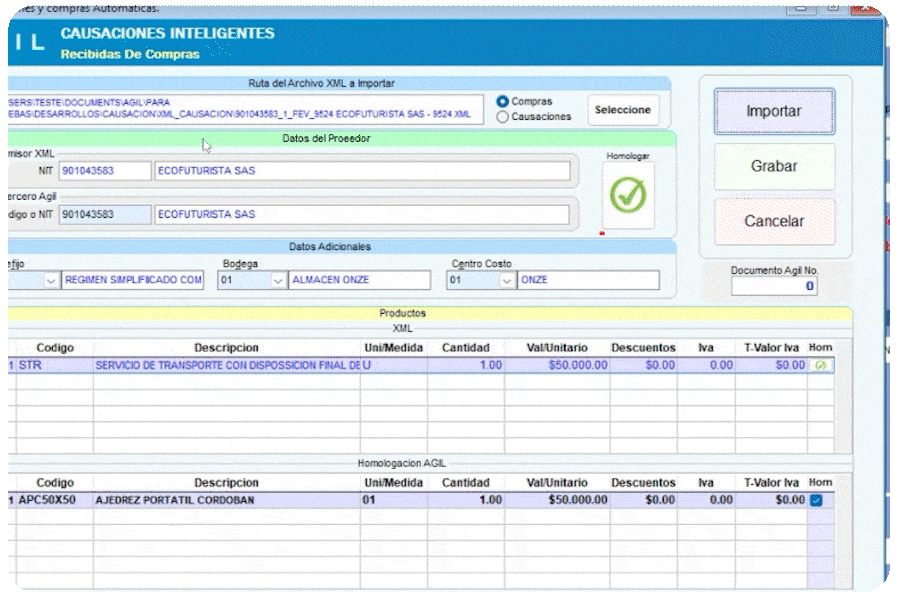Select the SERVICIO DE TRANSPORTE description cell
Image resolution: width=900 pixels, height=600 pixels.
pos(227,366)
